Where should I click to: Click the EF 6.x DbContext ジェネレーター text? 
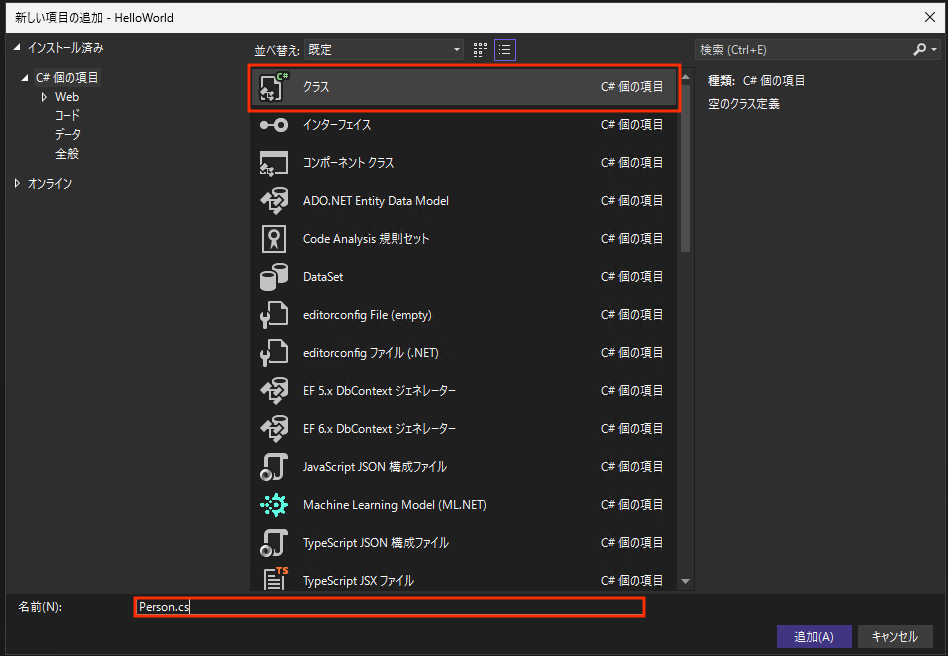pos(379,429)
